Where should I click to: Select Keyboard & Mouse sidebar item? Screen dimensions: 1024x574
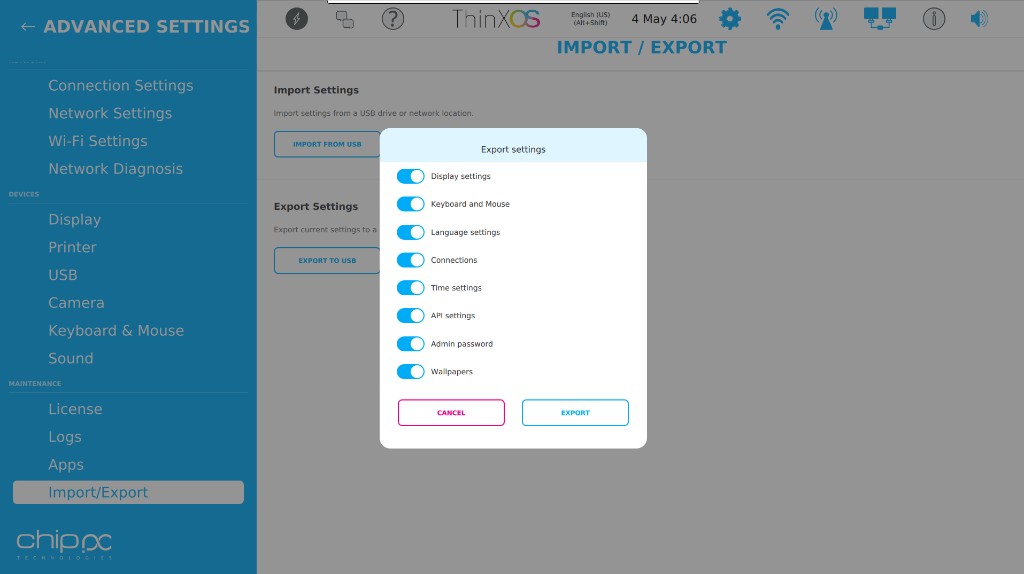(116, 330)
